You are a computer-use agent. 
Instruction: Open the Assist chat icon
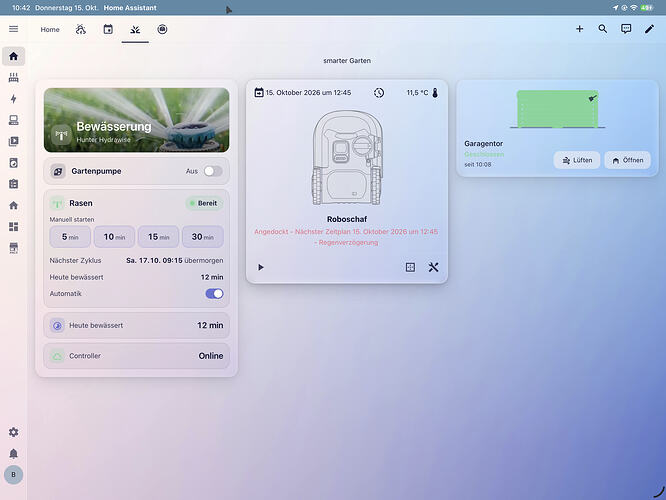[x=626, y=29]
